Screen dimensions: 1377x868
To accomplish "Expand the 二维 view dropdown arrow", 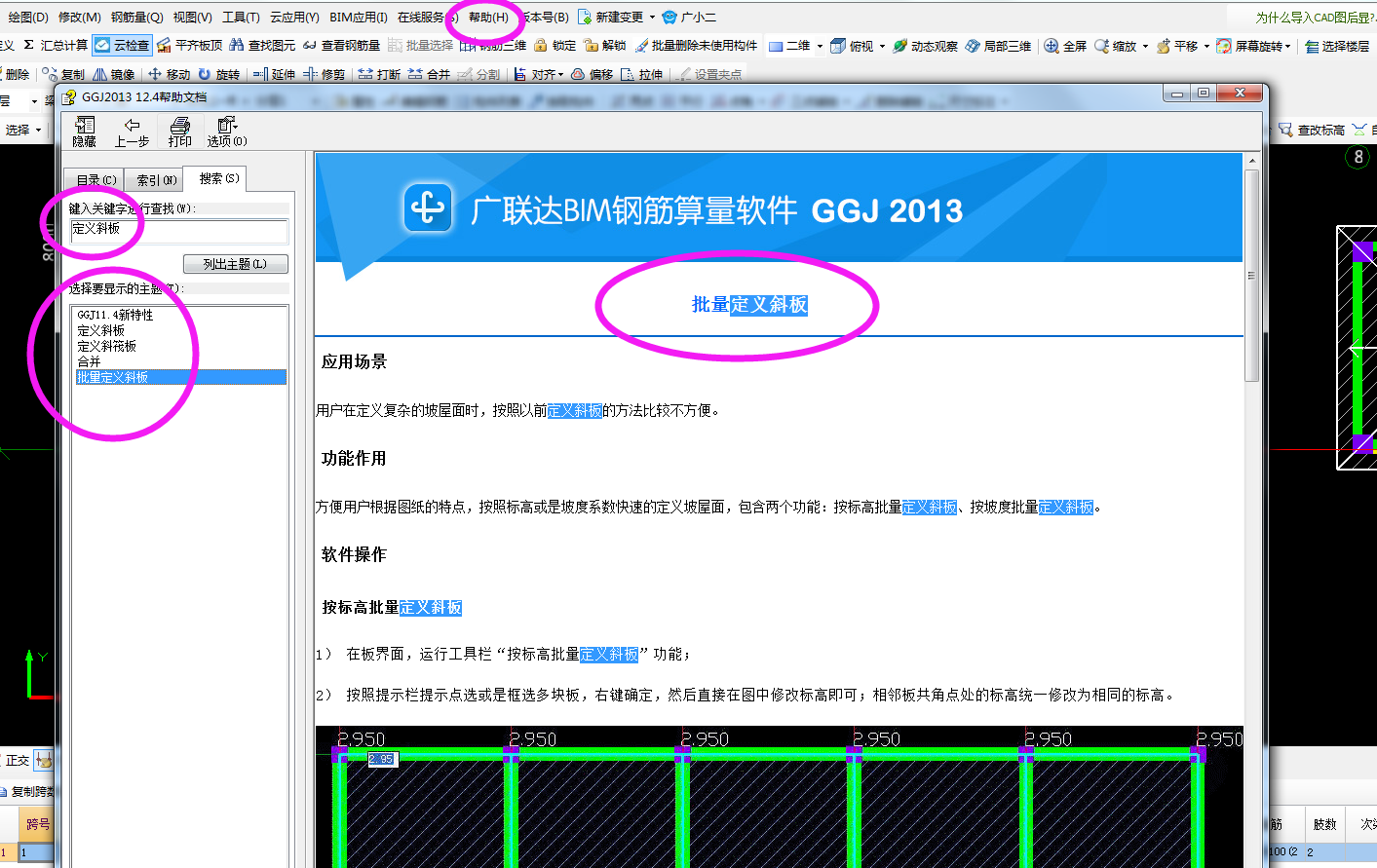I will (x=820, y=46).
